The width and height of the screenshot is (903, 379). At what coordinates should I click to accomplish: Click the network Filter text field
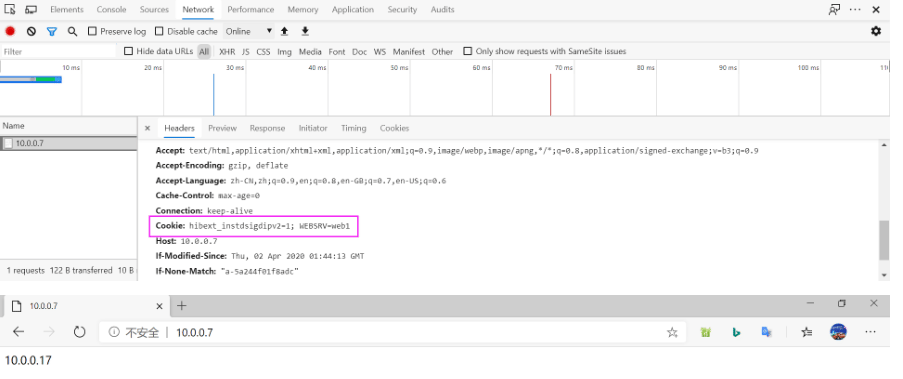pyautogui.click(x=59, y=51)
